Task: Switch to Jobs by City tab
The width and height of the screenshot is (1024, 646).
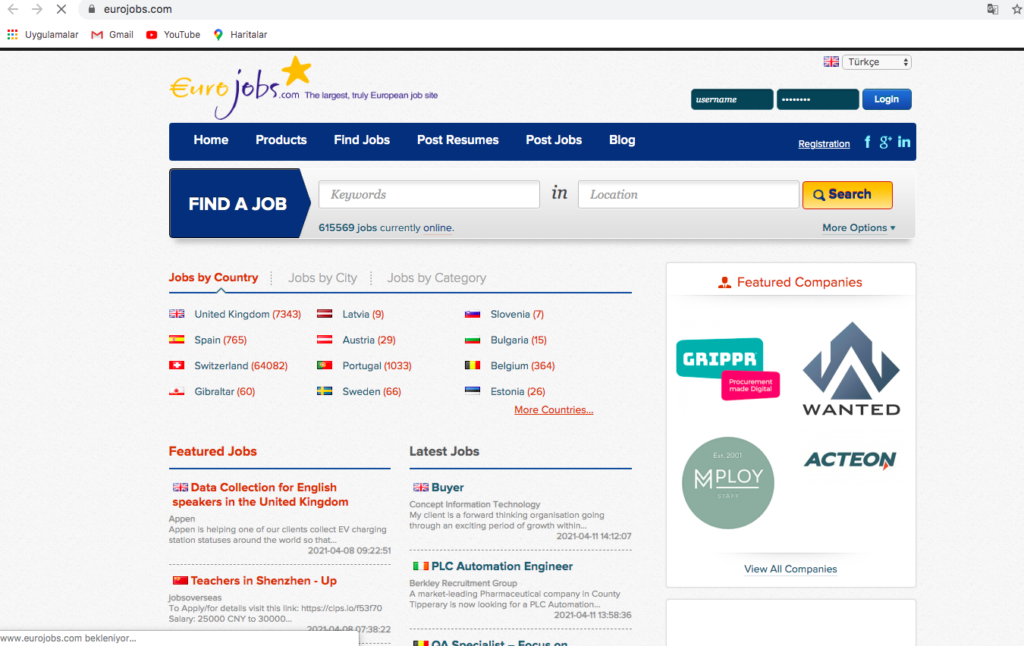Action: pos(322,278)
